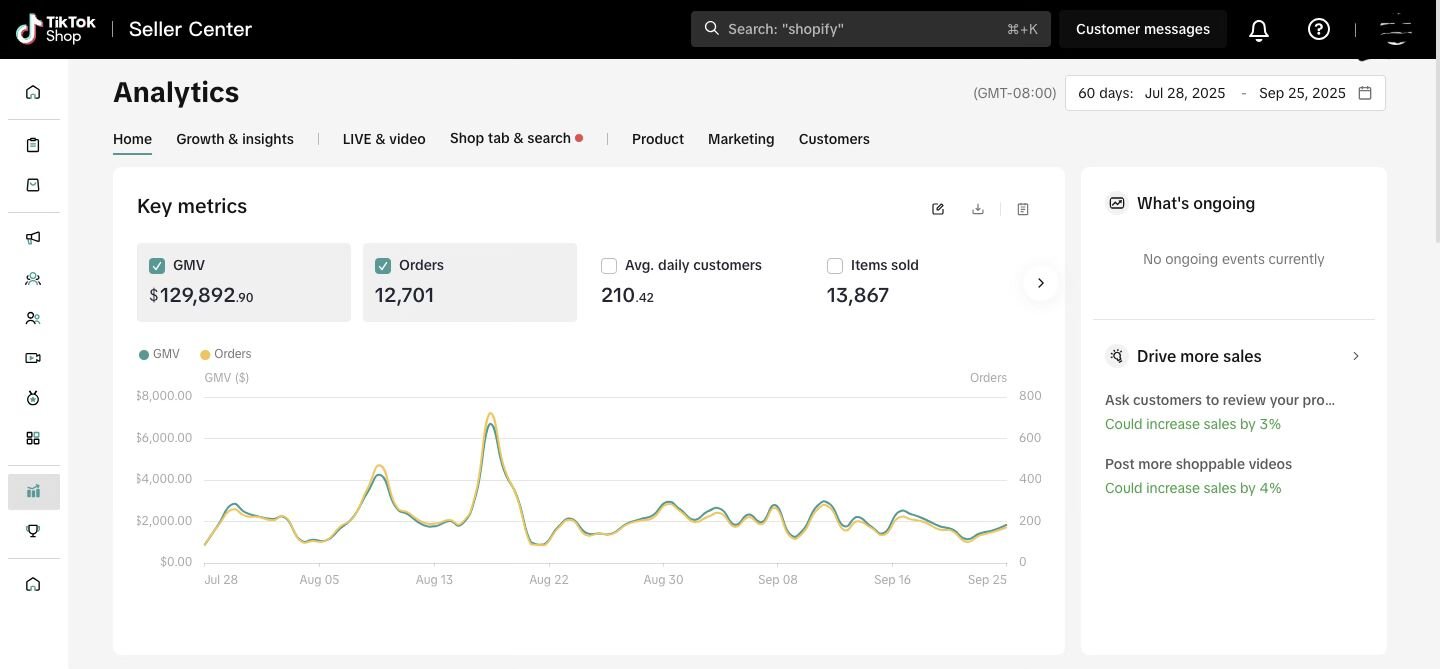Open the homepage icon in sidebar
The image size is (1440, 669).
coord(33,92)
